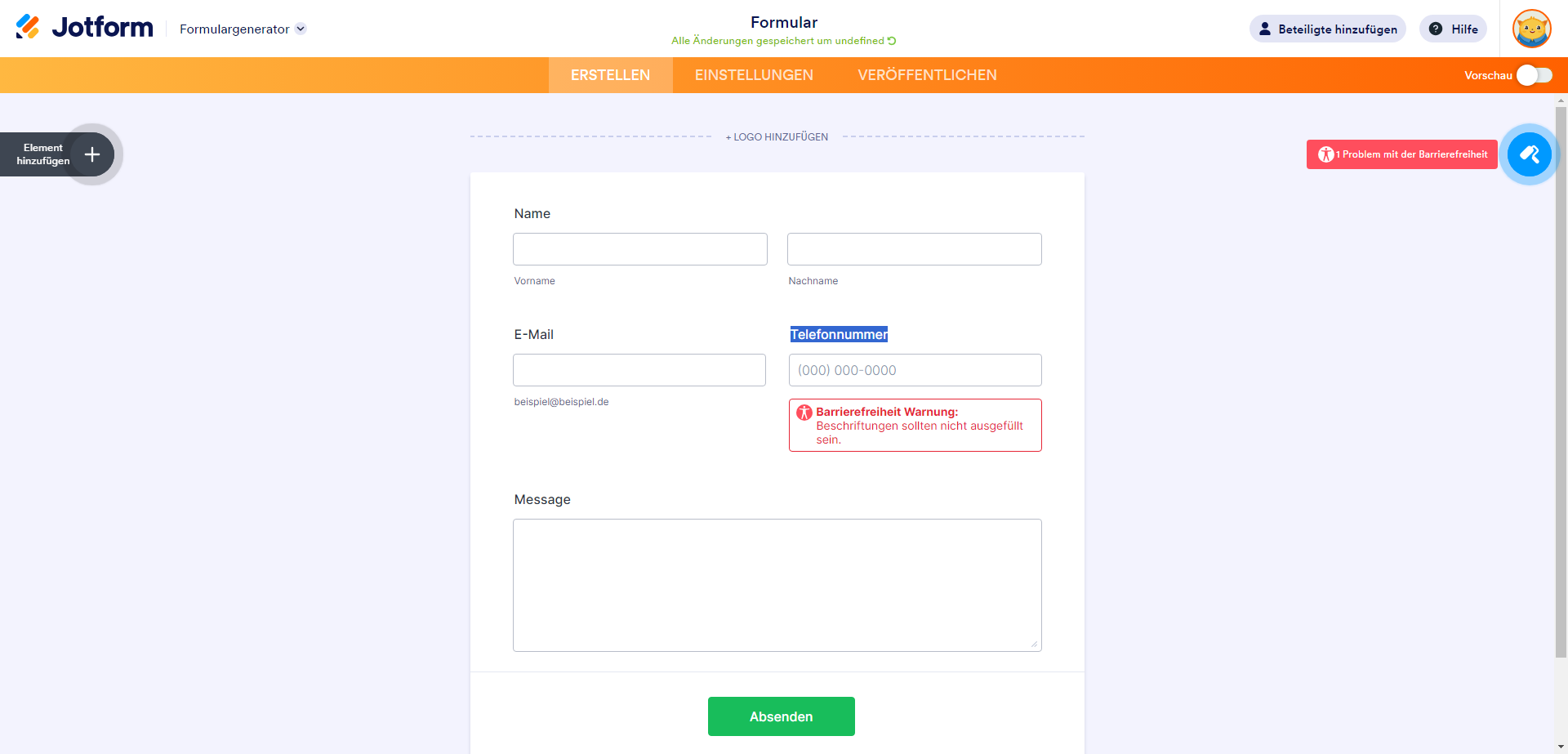This screenshot has width=1568, height=754.
Task: Click Beteiligte hinzufügen button
Action: [1327, 29]
